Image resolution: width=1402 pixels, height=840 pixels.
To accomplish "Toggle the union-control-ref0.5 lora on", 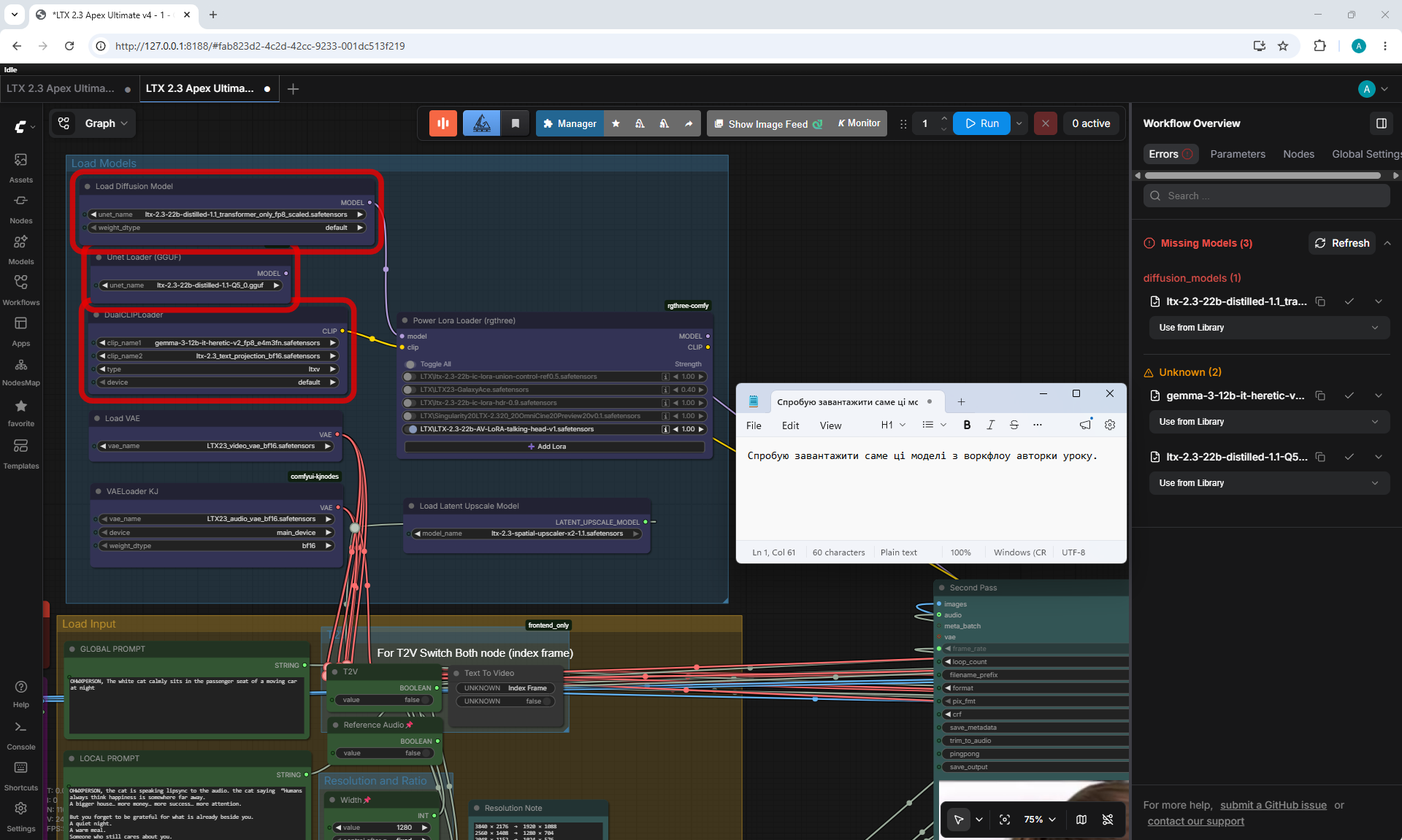I will click(x=410, y=377).
